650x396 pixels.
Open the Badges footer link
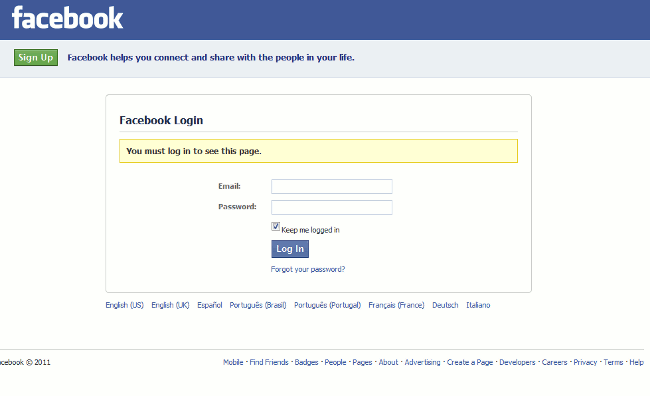306,362
